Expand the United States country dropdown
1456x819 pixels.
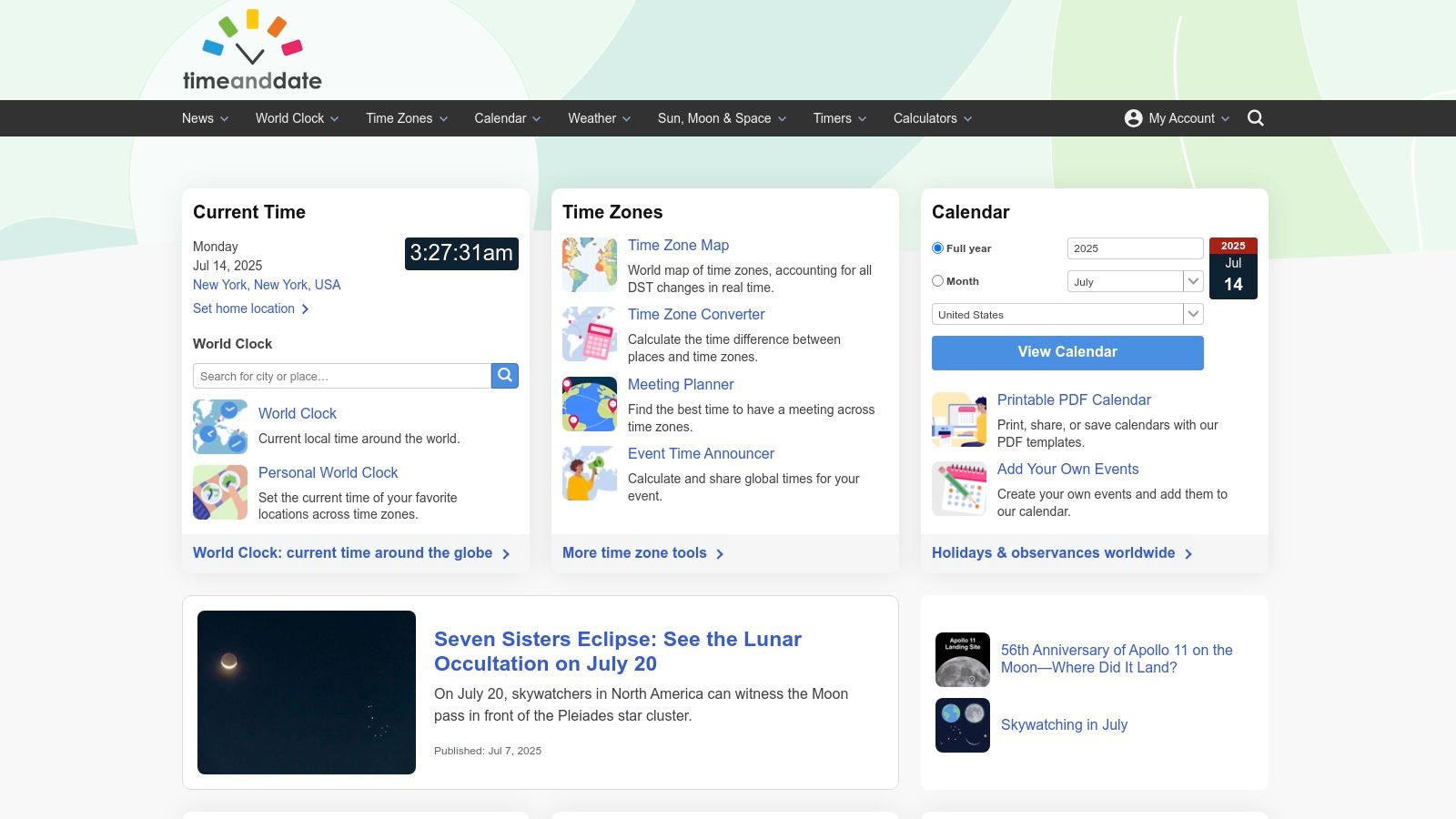[x=1067, y=314]
